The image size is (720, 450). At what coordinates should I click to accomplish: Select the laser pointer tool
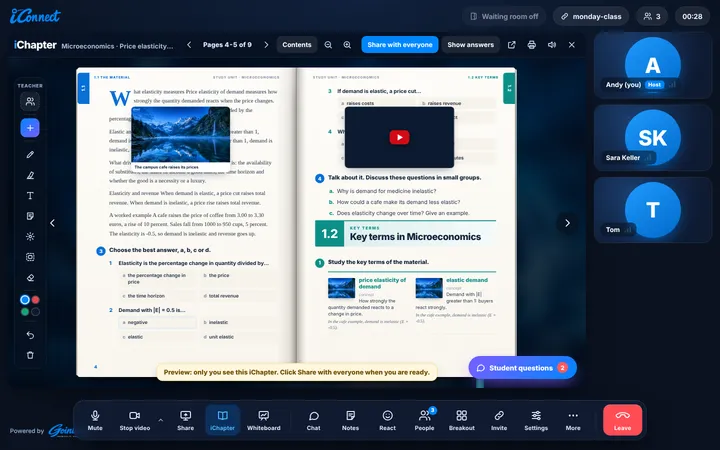(30, 236)
